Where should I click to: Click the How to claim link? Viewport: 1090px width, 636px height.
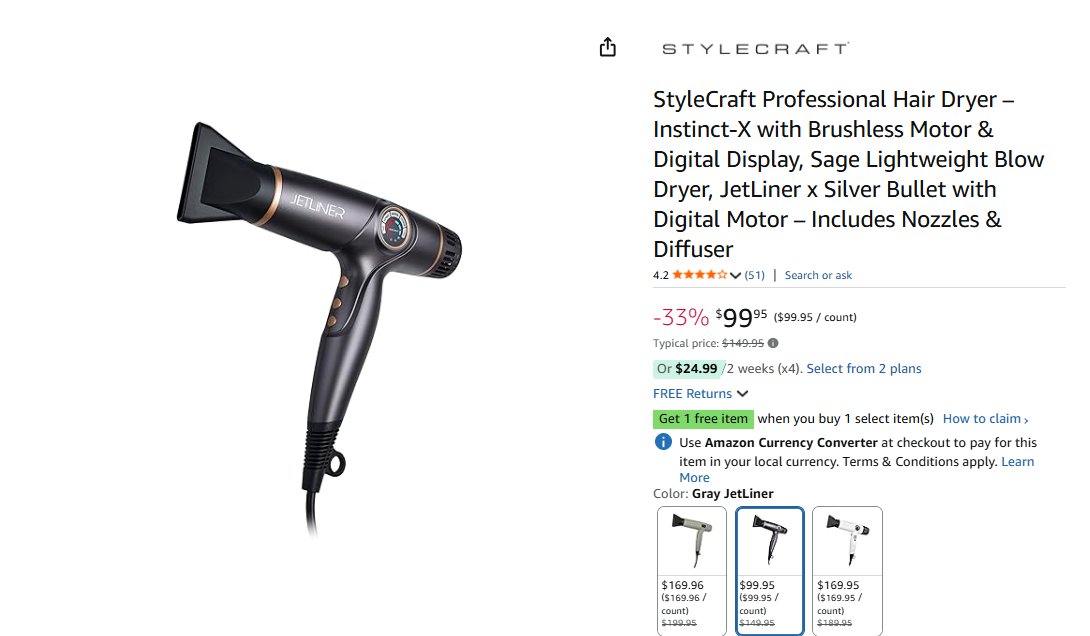(x=982, y=418)
